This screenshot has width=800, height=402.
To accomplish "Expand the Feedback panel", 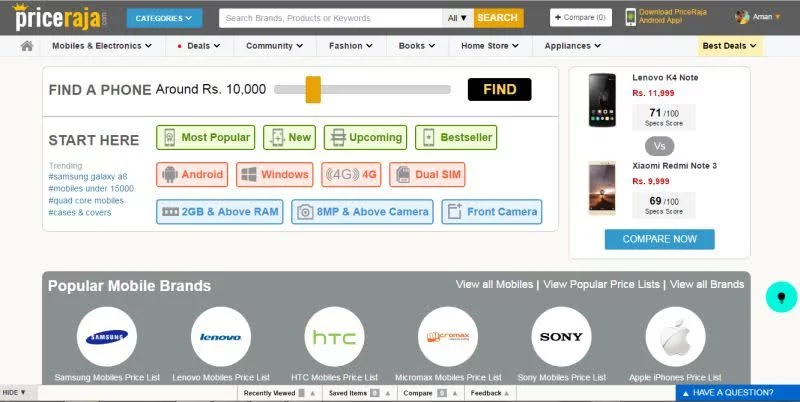I will pyautogui.click(x=490, y=393).
